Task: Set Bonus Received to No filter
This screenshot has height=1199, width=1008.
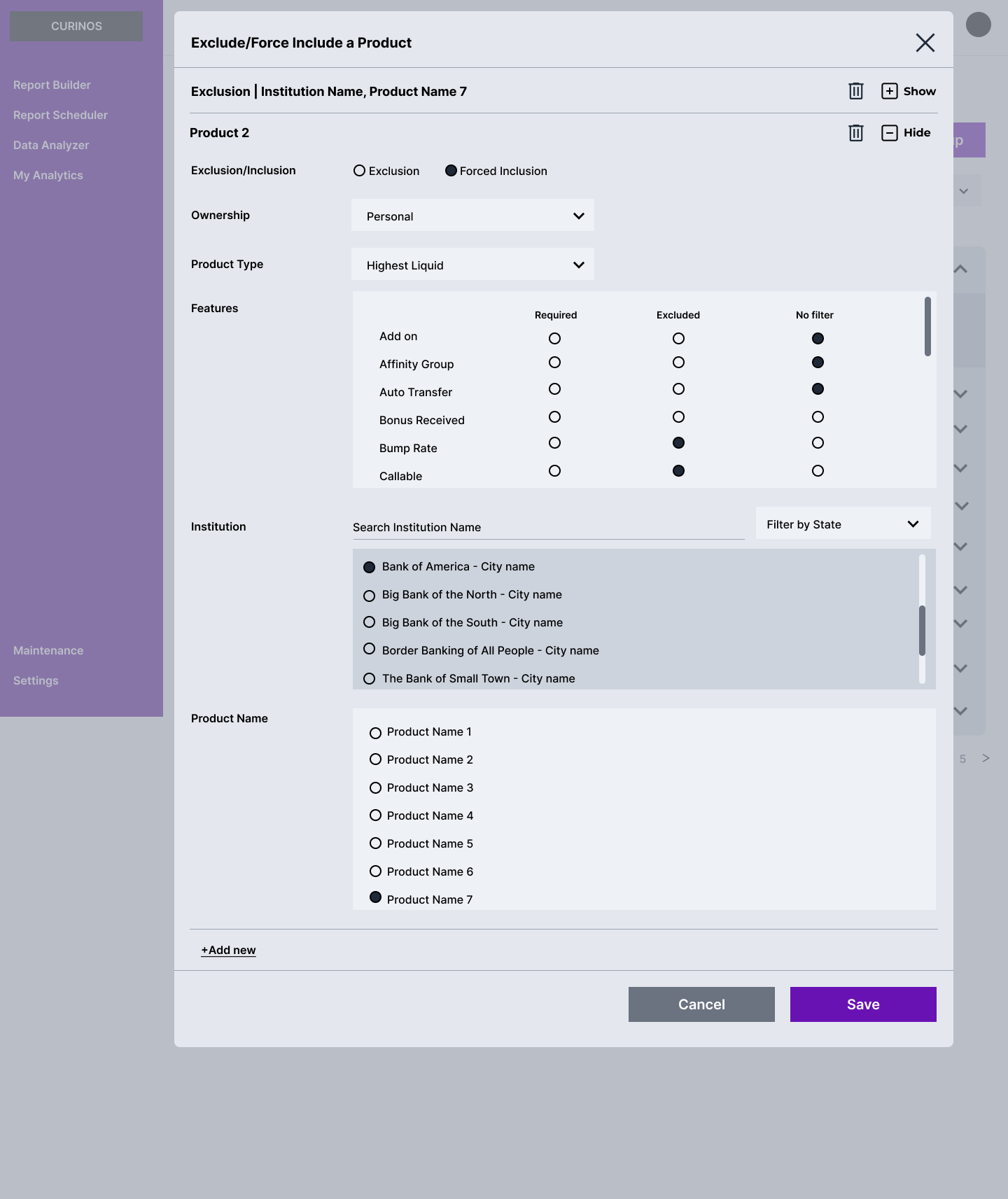Action: [x=818, y=417]
